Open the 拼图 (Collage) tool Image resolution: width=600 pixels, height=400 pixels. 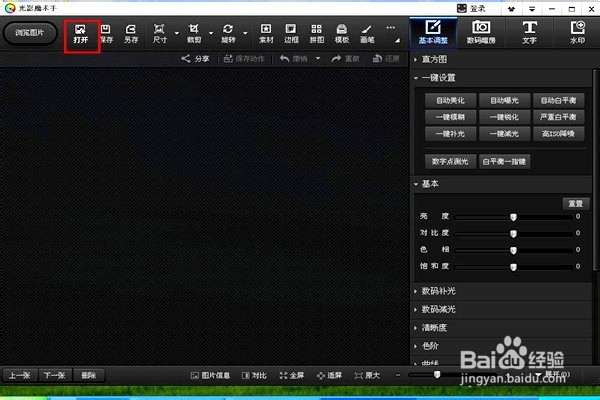coord(316,34)
